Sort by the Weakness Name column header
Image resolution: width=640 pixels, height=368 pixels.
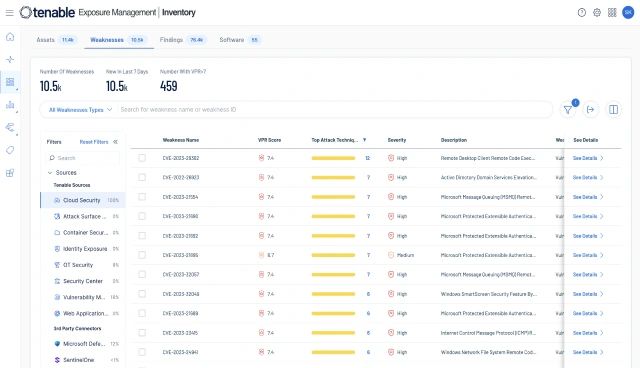[181, 140]
